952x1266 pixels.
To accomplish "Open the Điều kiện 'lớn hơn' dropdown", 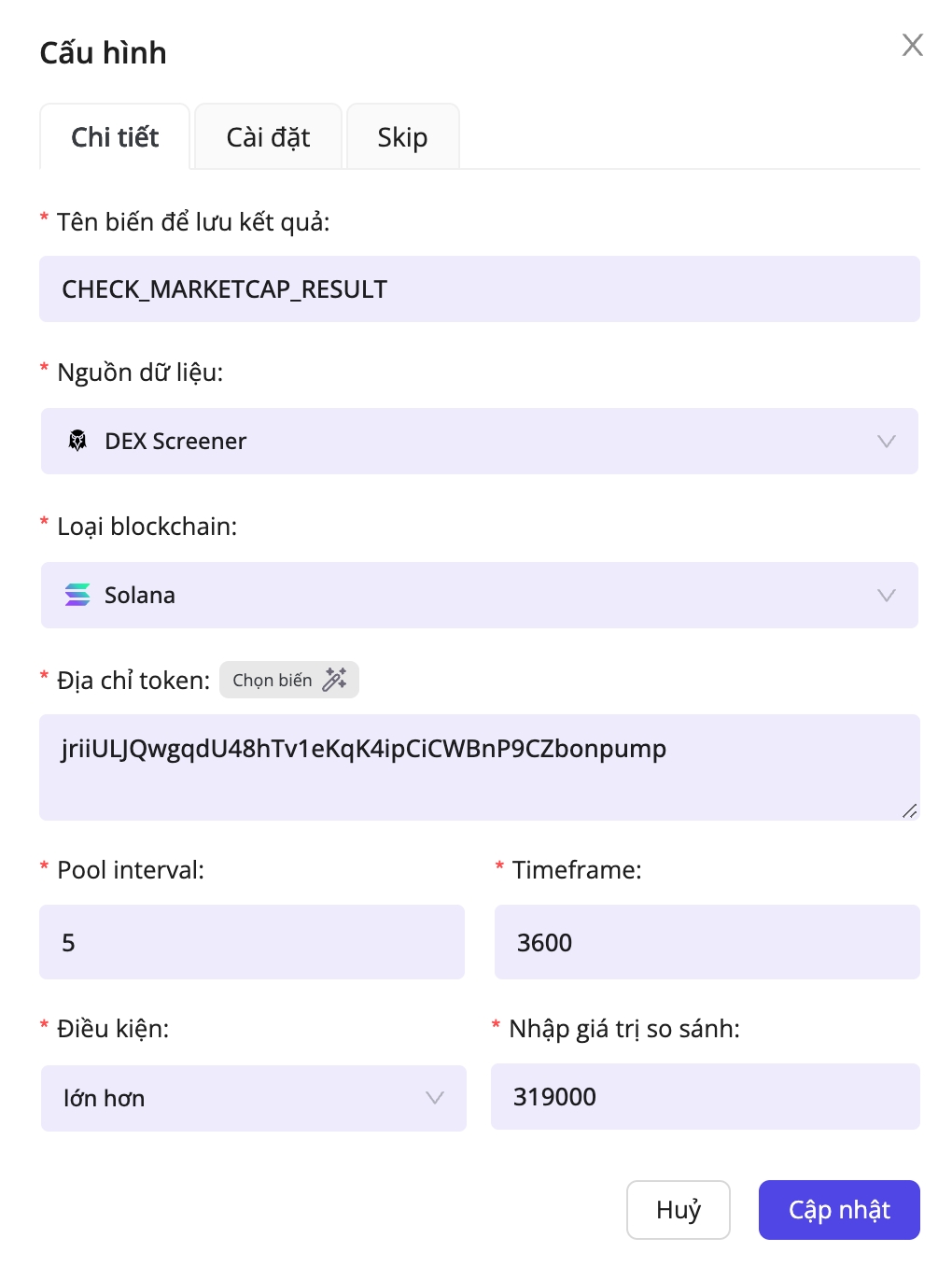I will click(x=252, y=1098).
